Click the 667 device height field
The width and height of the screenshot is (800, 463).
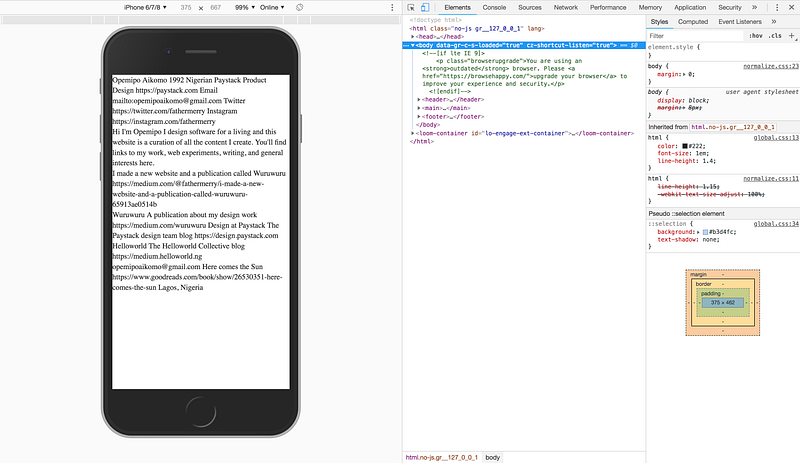(215, 8)
